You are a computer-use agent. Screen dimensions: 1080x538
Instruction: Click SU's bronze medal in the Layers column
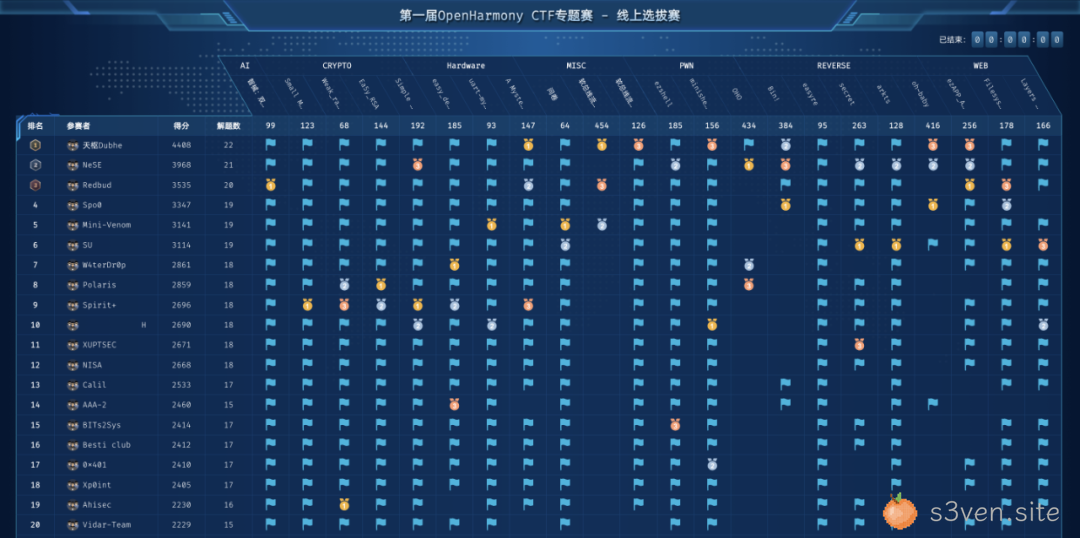coord(1043,245)
